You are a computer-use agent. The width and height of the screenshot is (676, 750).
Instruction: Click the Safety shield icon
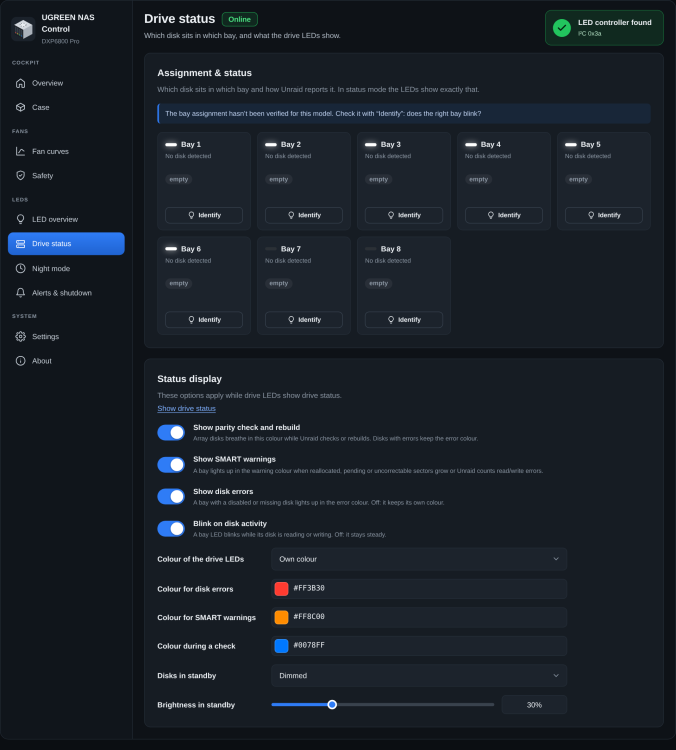click(x=21, y=176)
